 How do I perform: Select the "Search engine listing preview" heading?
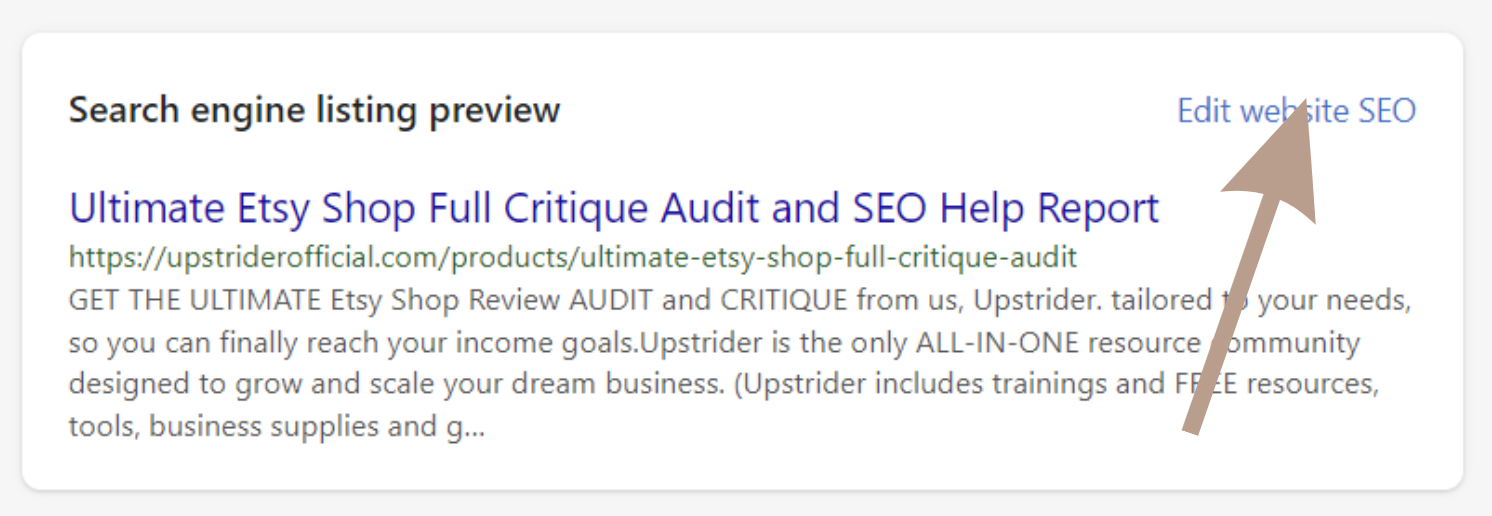[314, 110]
